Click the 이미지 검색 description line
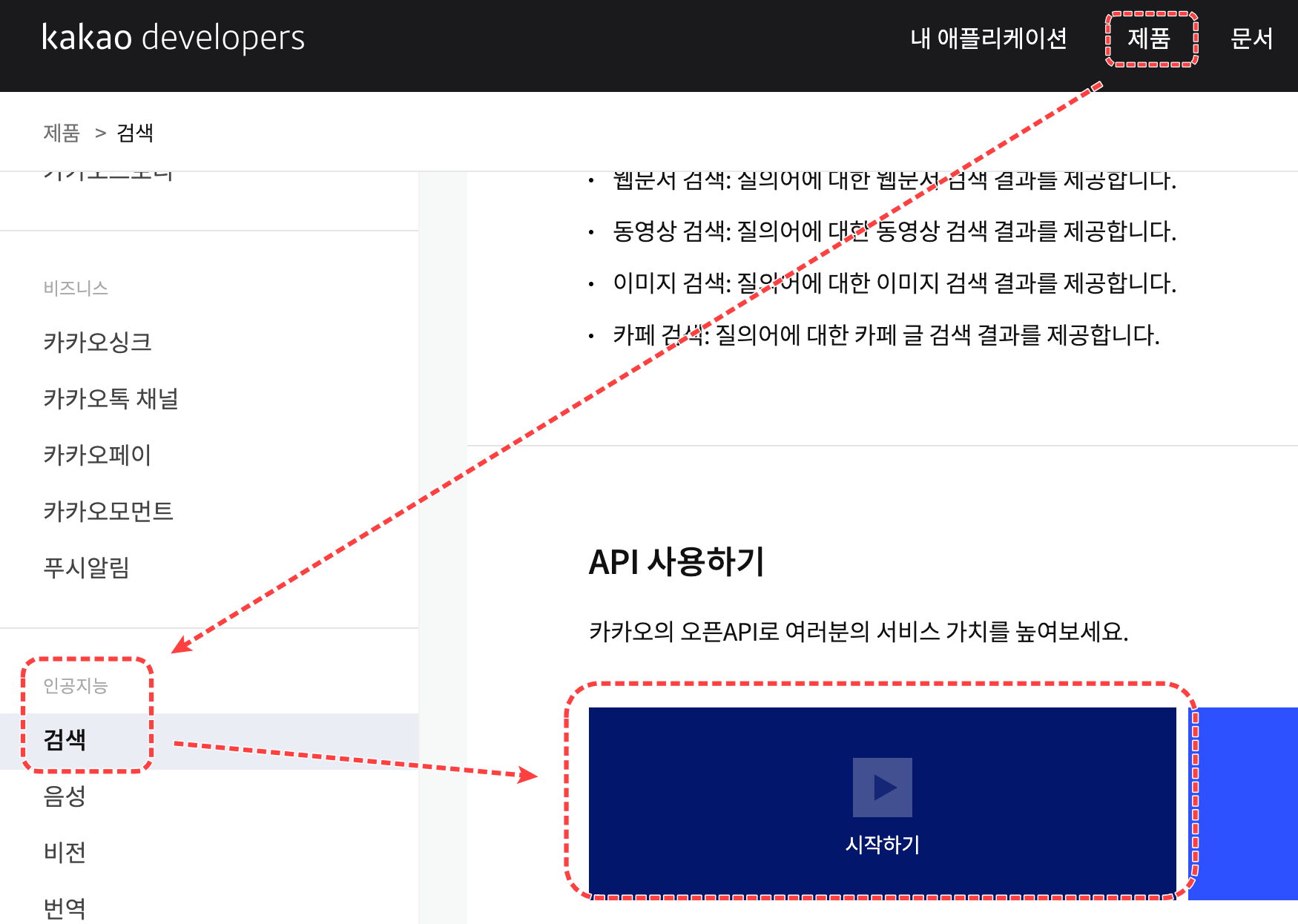This screenshot has height=924, width=1298. [x=895, y=283]
